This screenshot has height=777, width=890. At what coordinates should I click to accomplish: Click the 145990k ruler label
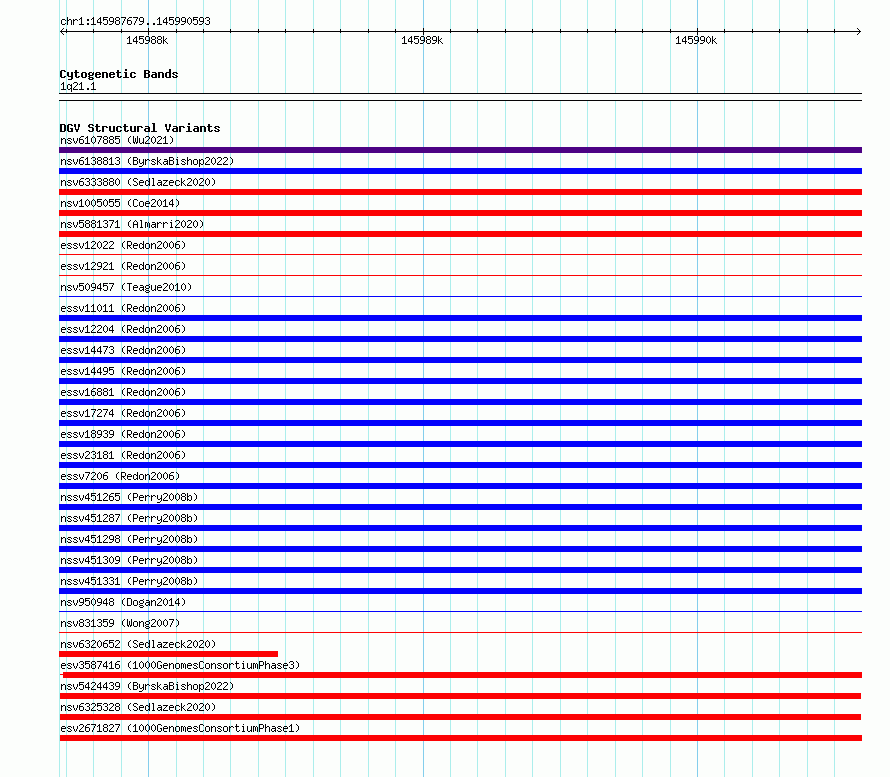(696, 40)
